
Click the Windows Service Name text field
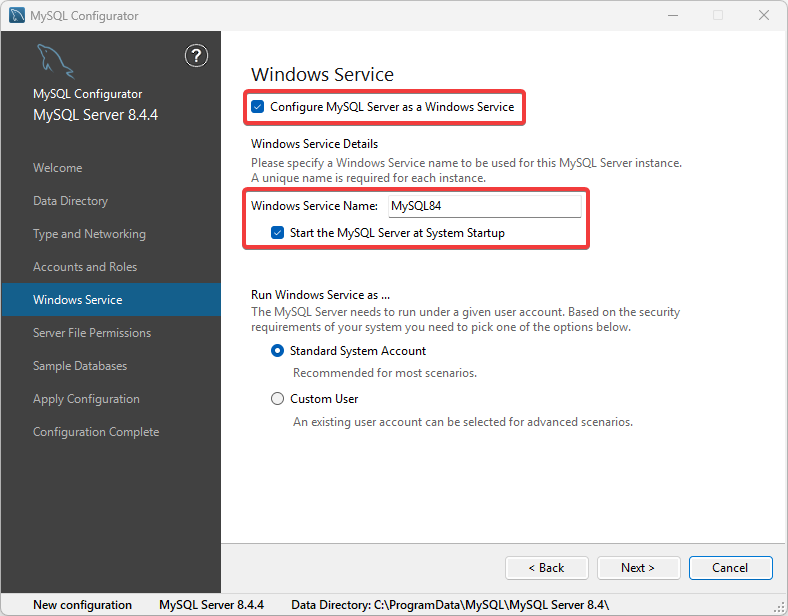483,206
